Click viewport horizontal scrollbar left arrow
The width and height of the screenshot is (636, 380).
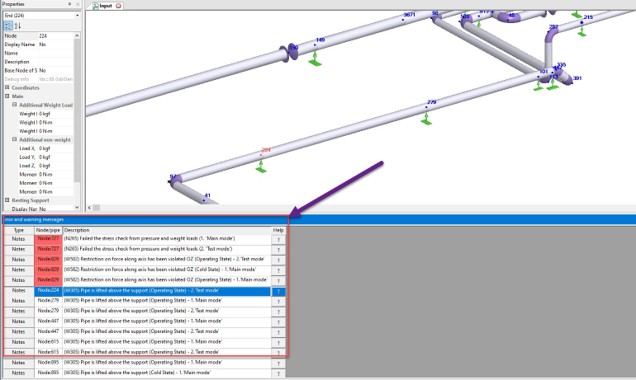89,208
